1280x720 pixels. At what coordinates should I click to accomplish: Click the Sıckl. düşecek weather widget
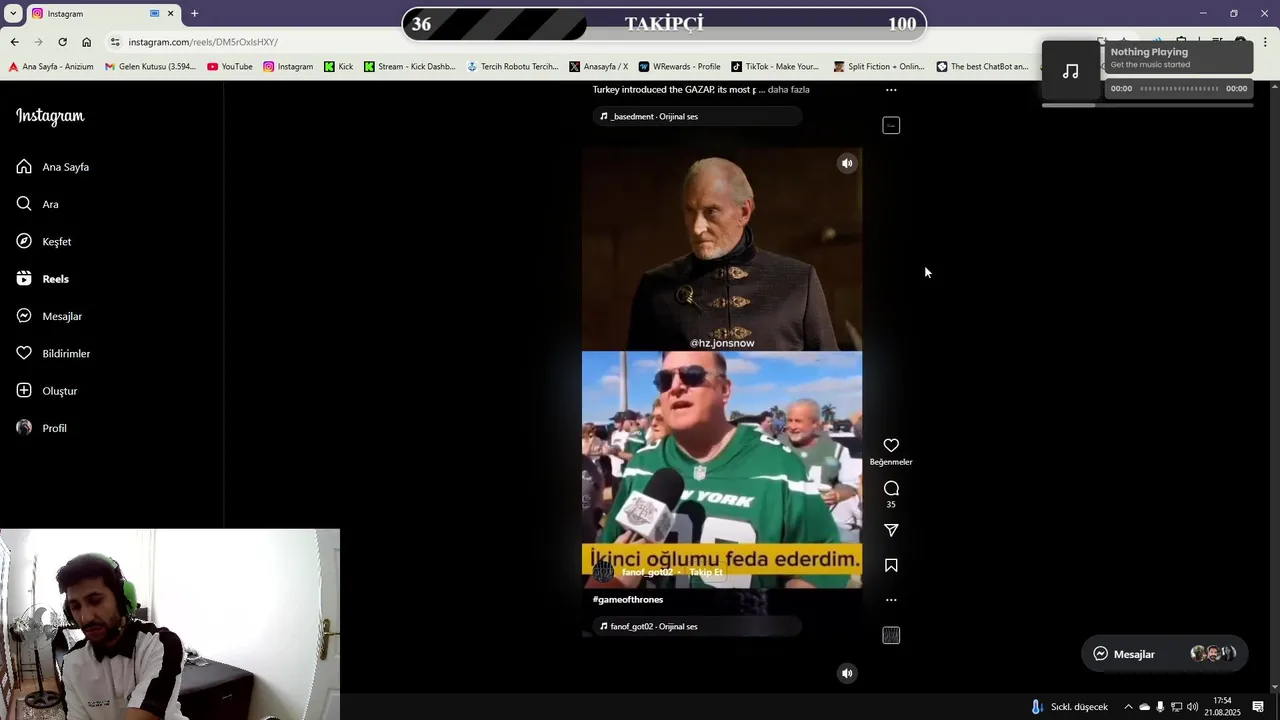[1069, 707]
